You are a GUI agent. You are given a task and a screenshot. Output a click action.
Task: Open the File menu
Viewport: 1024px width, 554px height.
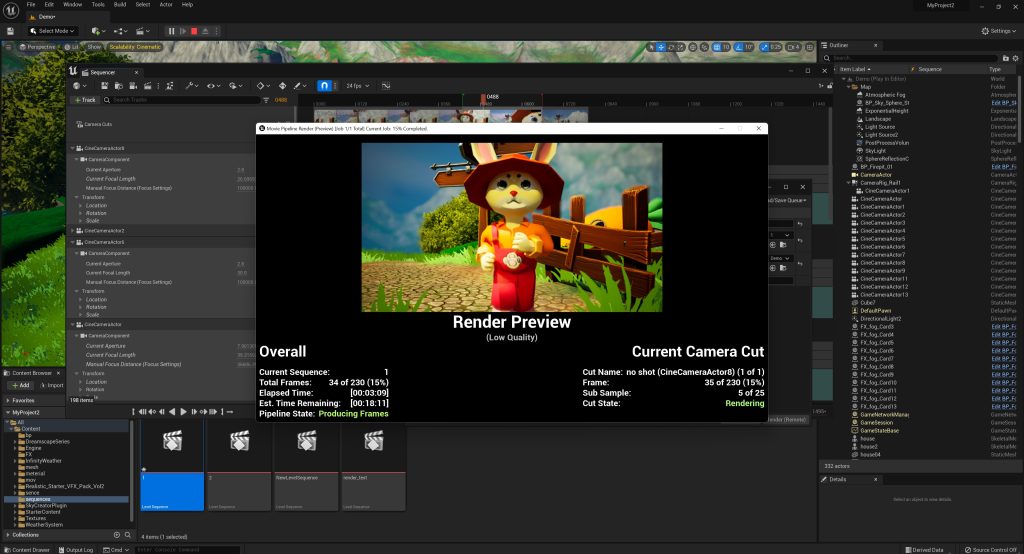[31, 5]
